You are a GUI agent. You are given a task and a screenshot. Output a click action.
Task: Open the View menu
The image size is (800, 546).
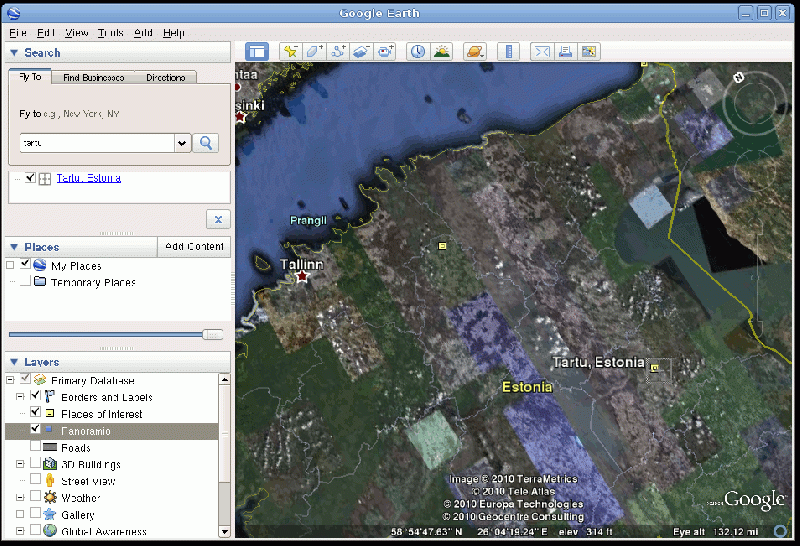77,33
